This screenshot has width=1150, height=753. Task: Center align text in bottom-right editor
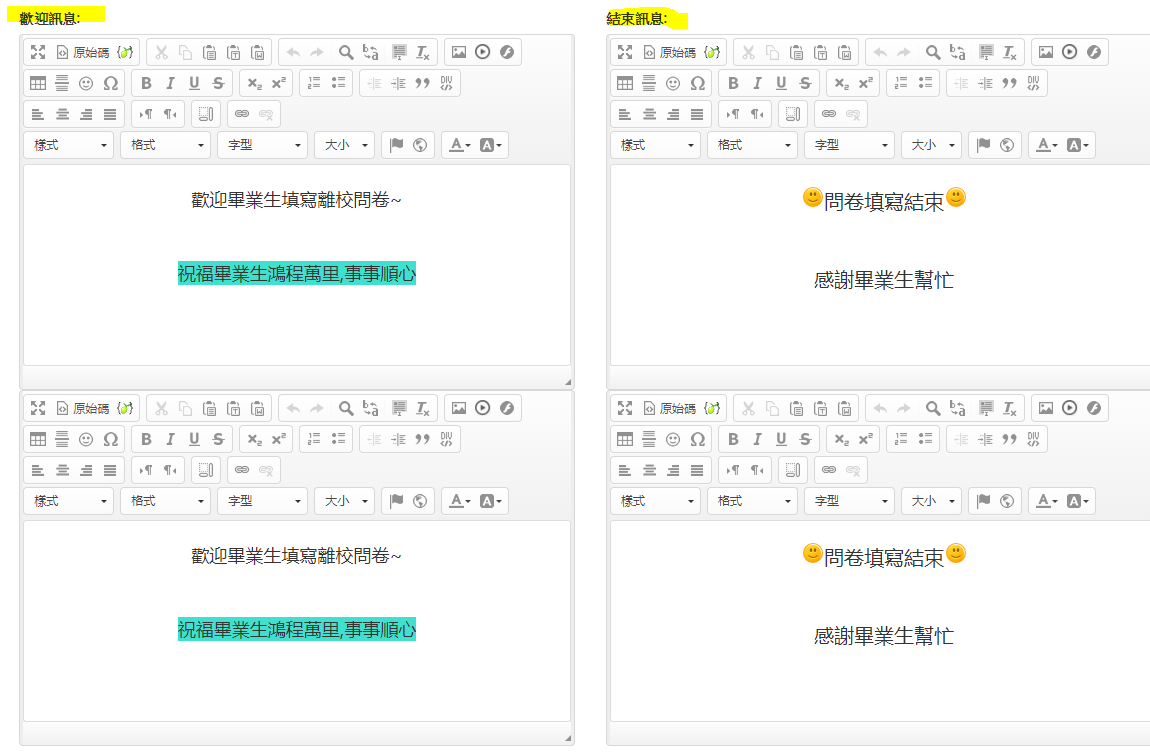point(649,470)
